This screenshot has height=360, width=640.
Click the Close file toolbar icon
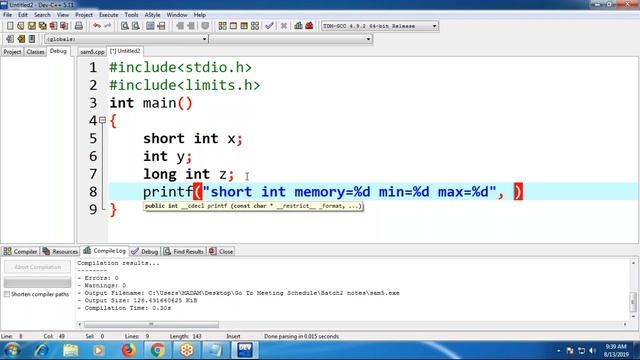(x=53, y=26)
